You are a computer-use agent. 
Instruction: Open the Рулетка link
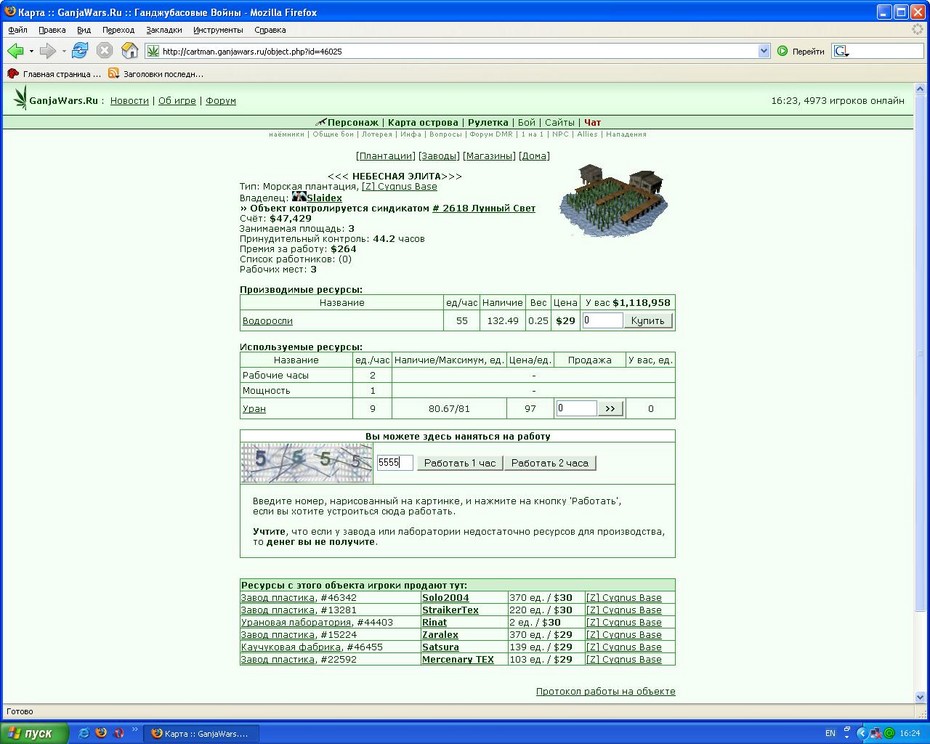488,122
